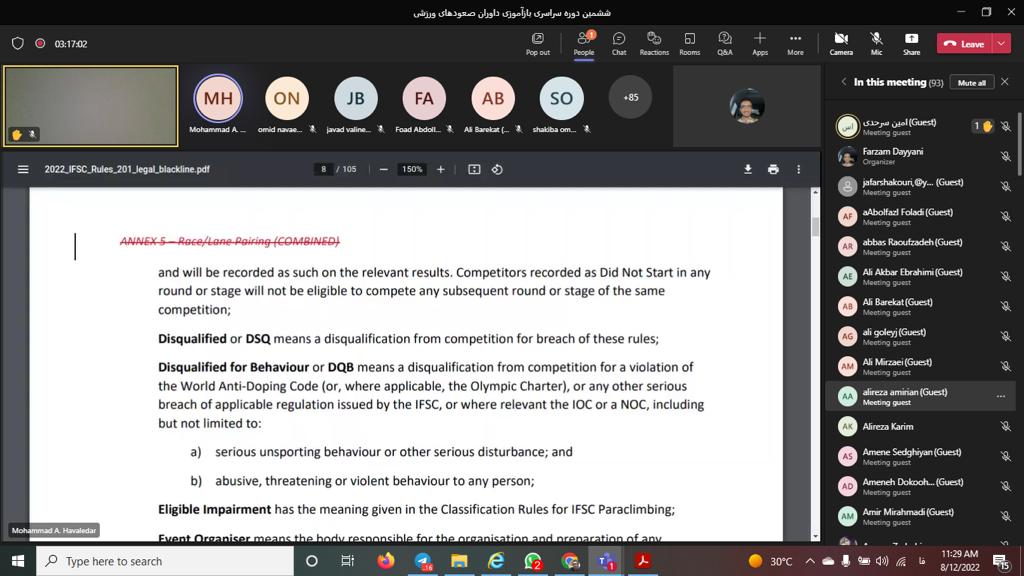1024x576 pixels.
Task: Open the Q&A panel
Action: (x=725, y=43)
